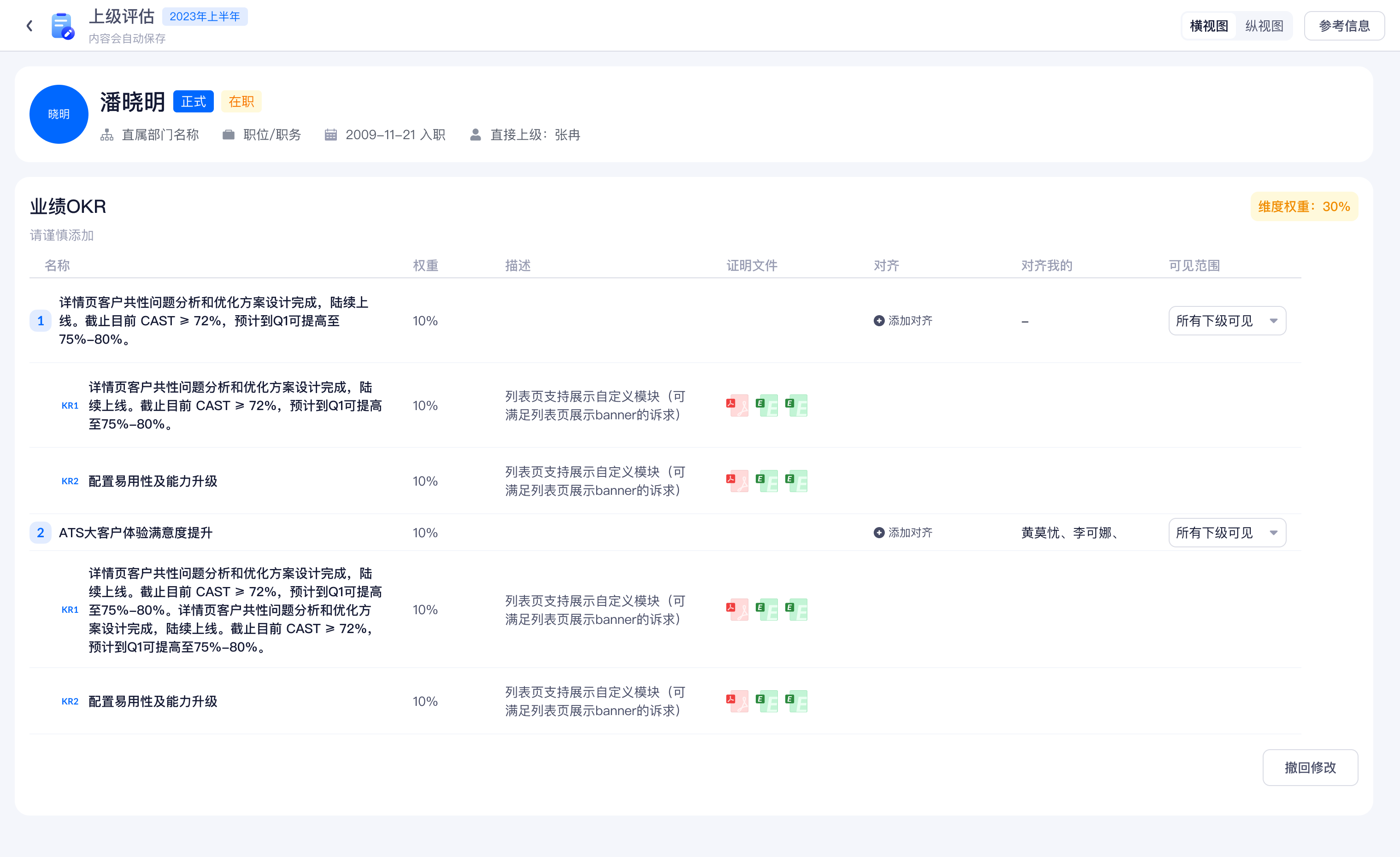Switch to 横视图 horizontal view

tap(1208, 26)
